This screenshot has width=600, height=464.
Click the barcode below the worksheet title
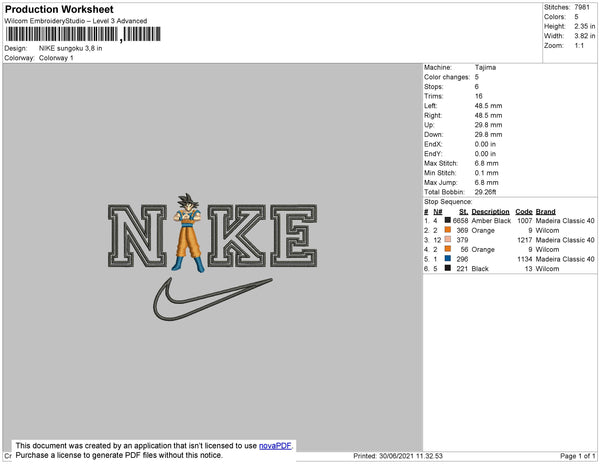(x=83, y=34)
